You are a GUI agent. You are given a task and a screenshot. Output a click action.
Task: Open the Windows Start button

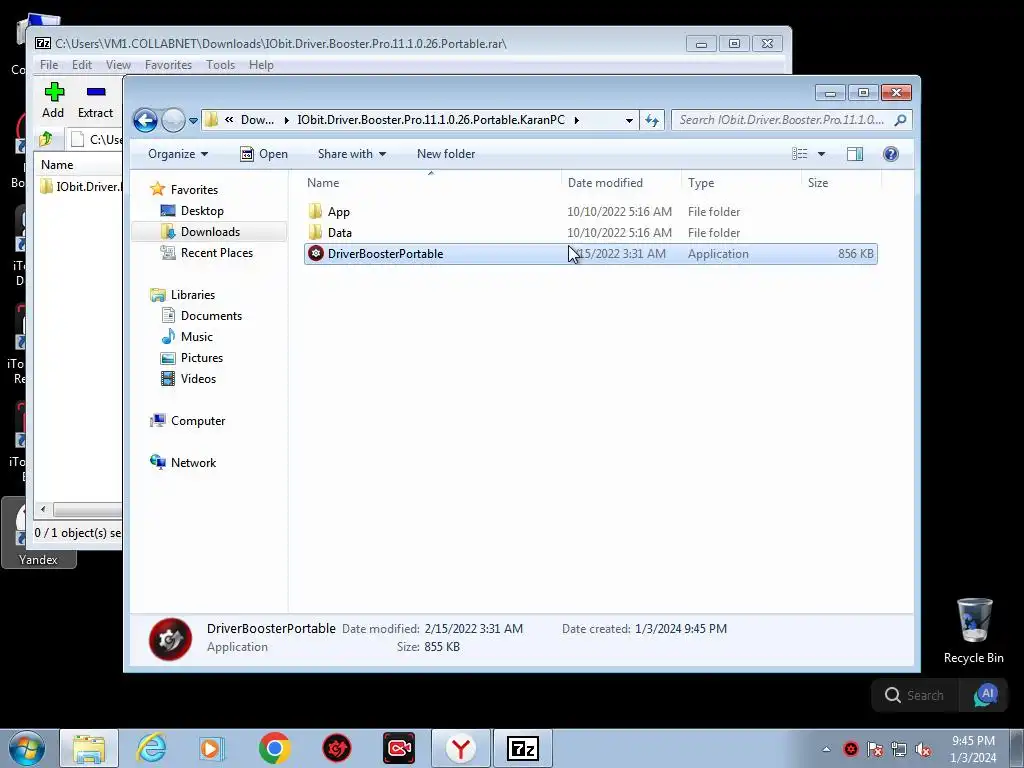[26, 748]
